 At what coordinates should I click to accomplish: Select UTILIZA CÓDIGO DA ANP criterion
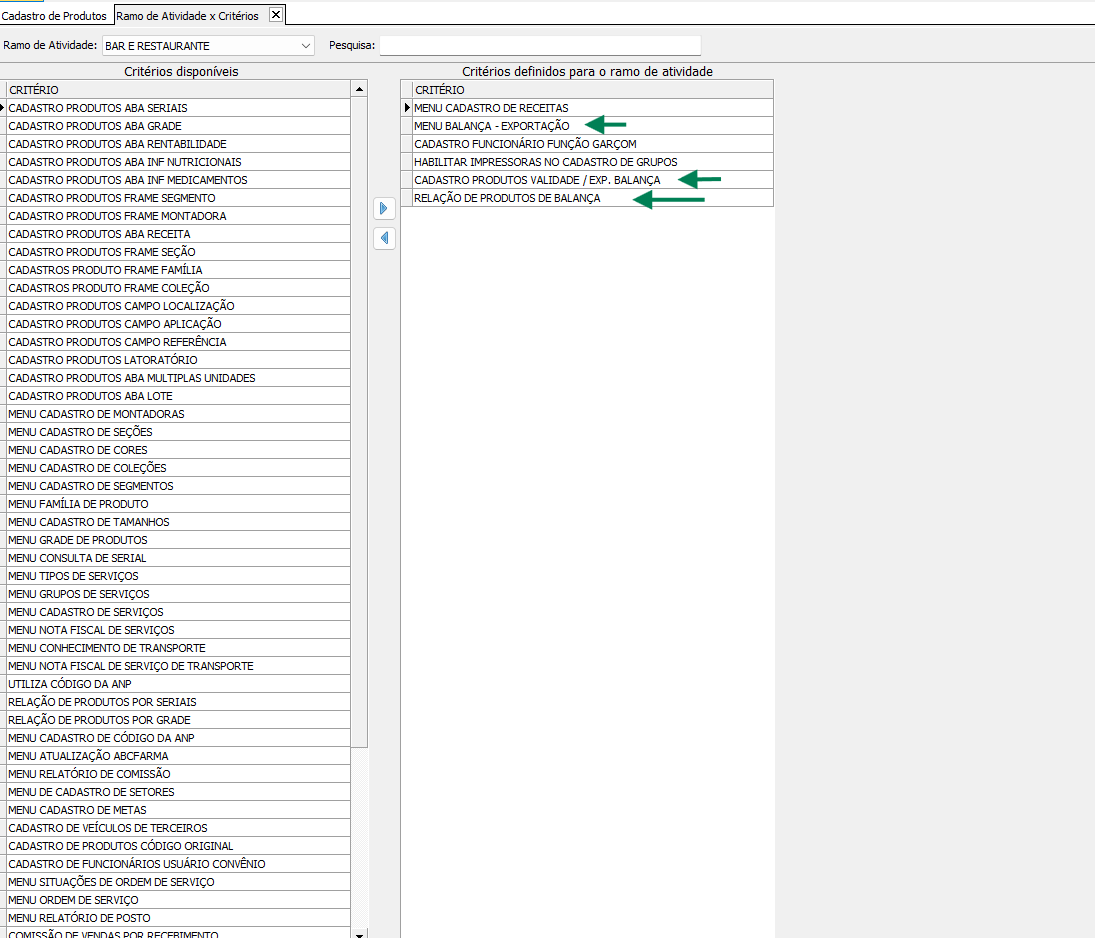click(x=70, y=684)
